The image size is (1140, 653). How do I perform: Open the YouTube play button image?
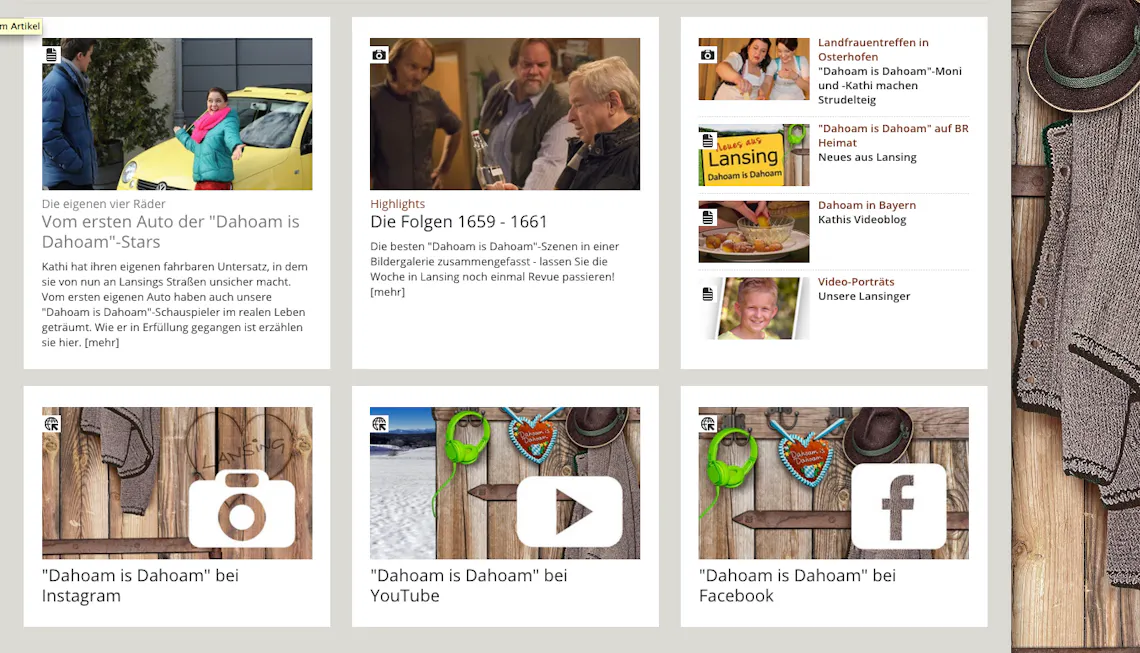pyautogui.click(x=569, y=510)
